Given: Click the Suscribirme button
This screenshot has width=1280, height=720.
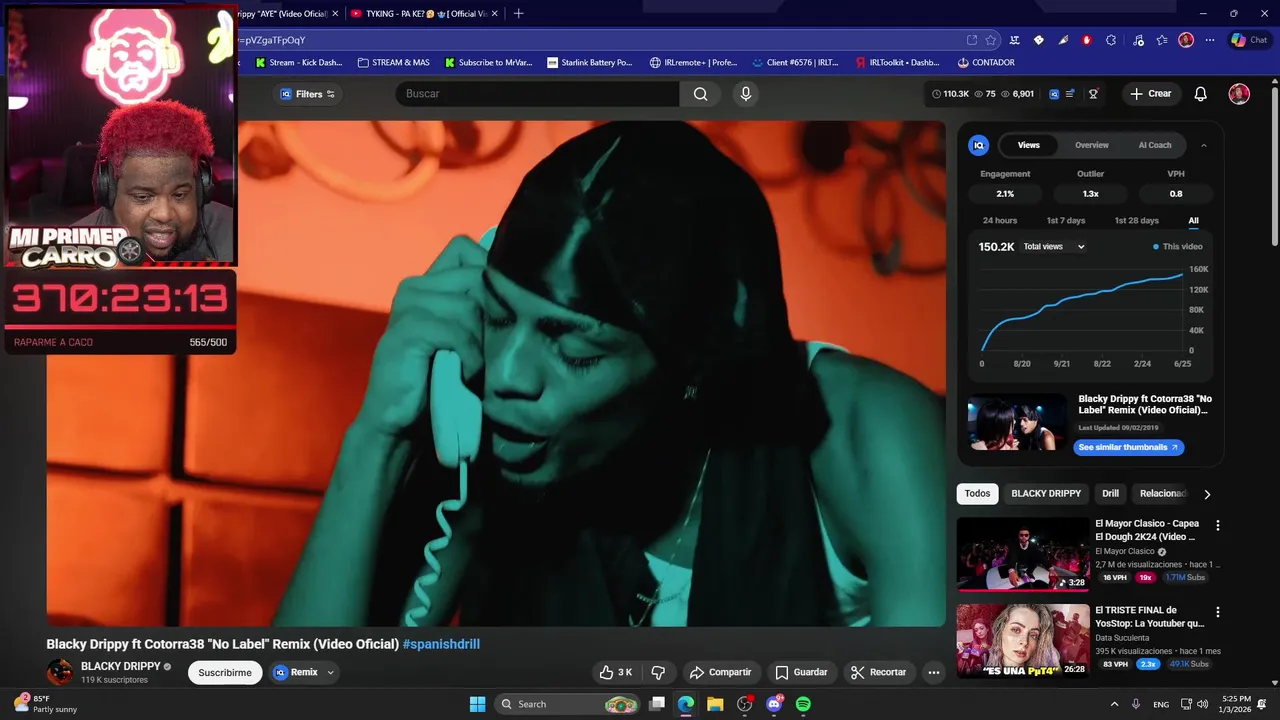Looking at the screenshot, I should [x=225, y=672].
